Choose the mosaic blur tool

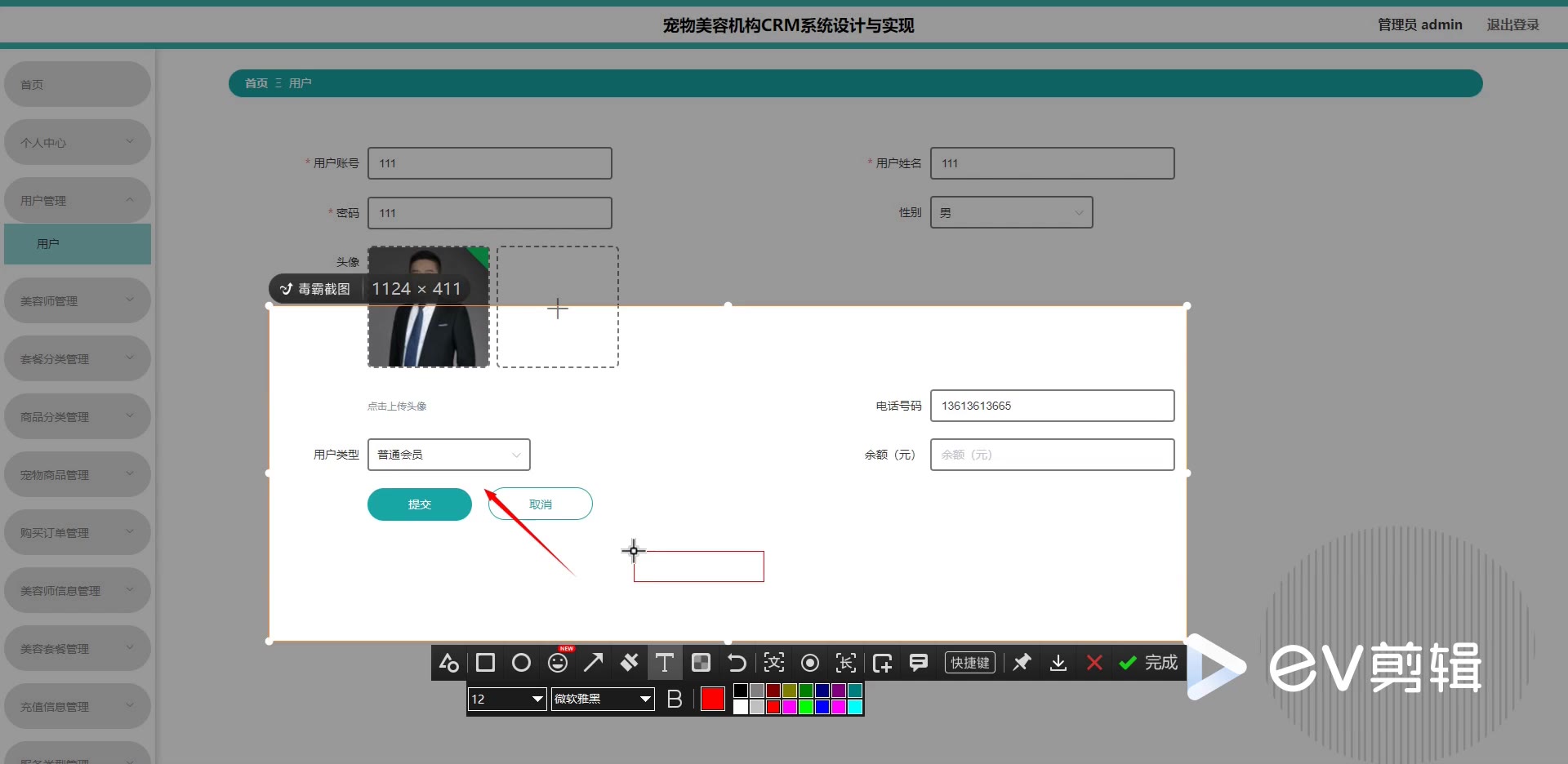click(701, 663)
